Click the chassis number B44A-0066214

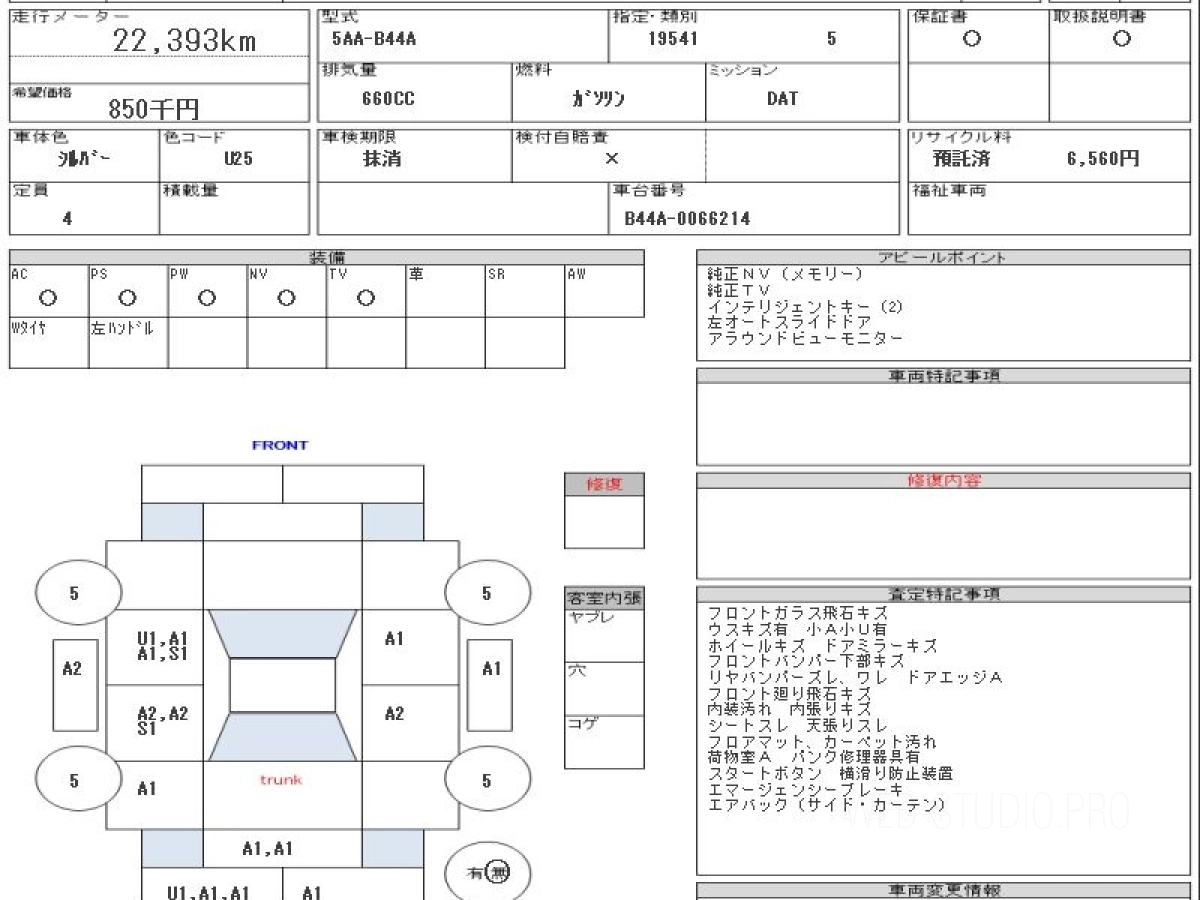687,218
